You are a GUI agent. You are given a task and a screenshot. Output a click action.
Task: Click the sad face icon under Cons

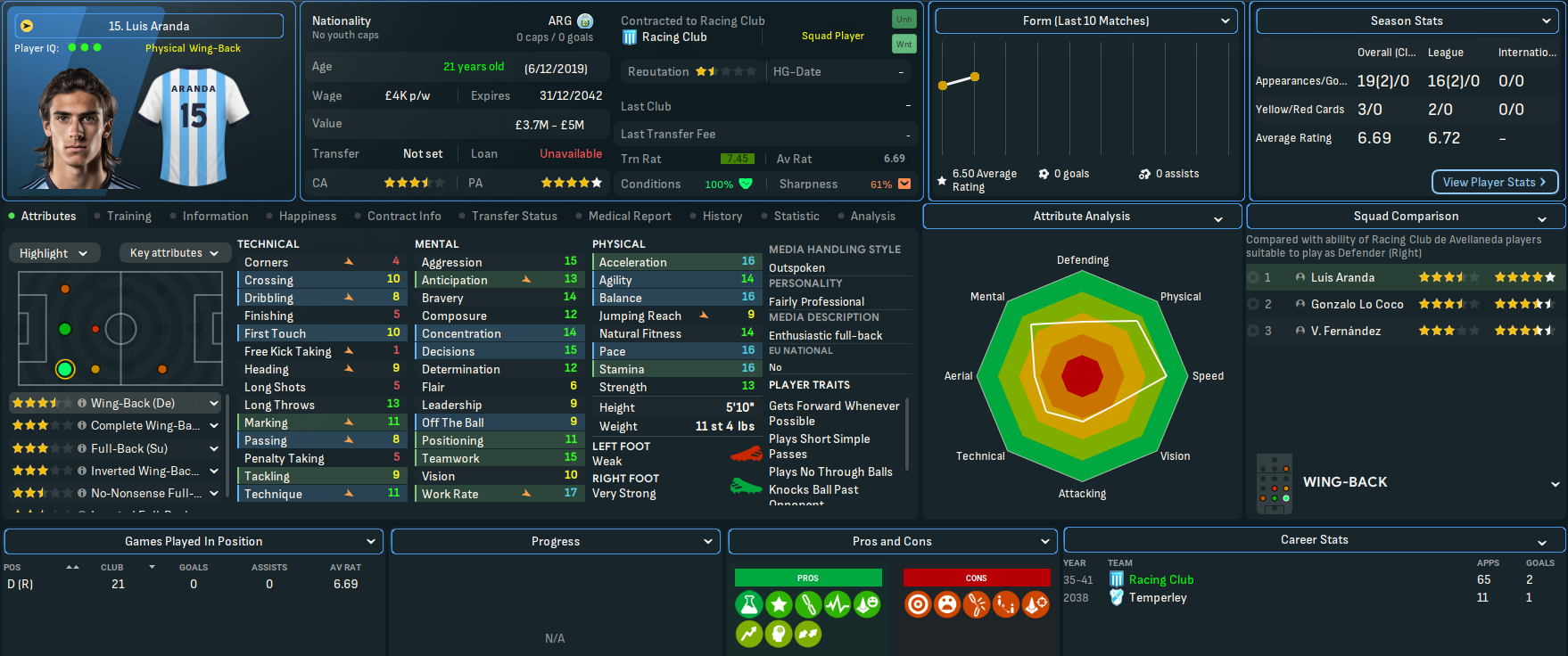coord(946,605)
